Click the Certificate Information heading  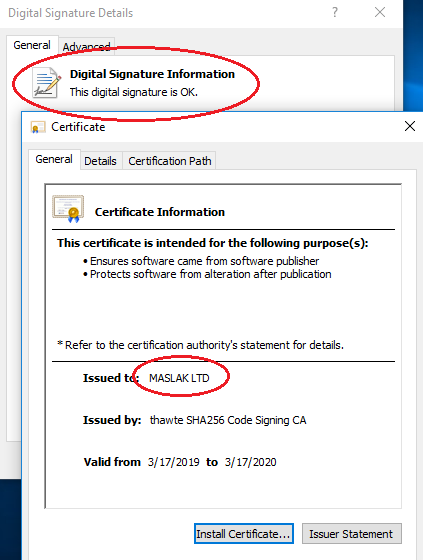(x=160, y=212)
